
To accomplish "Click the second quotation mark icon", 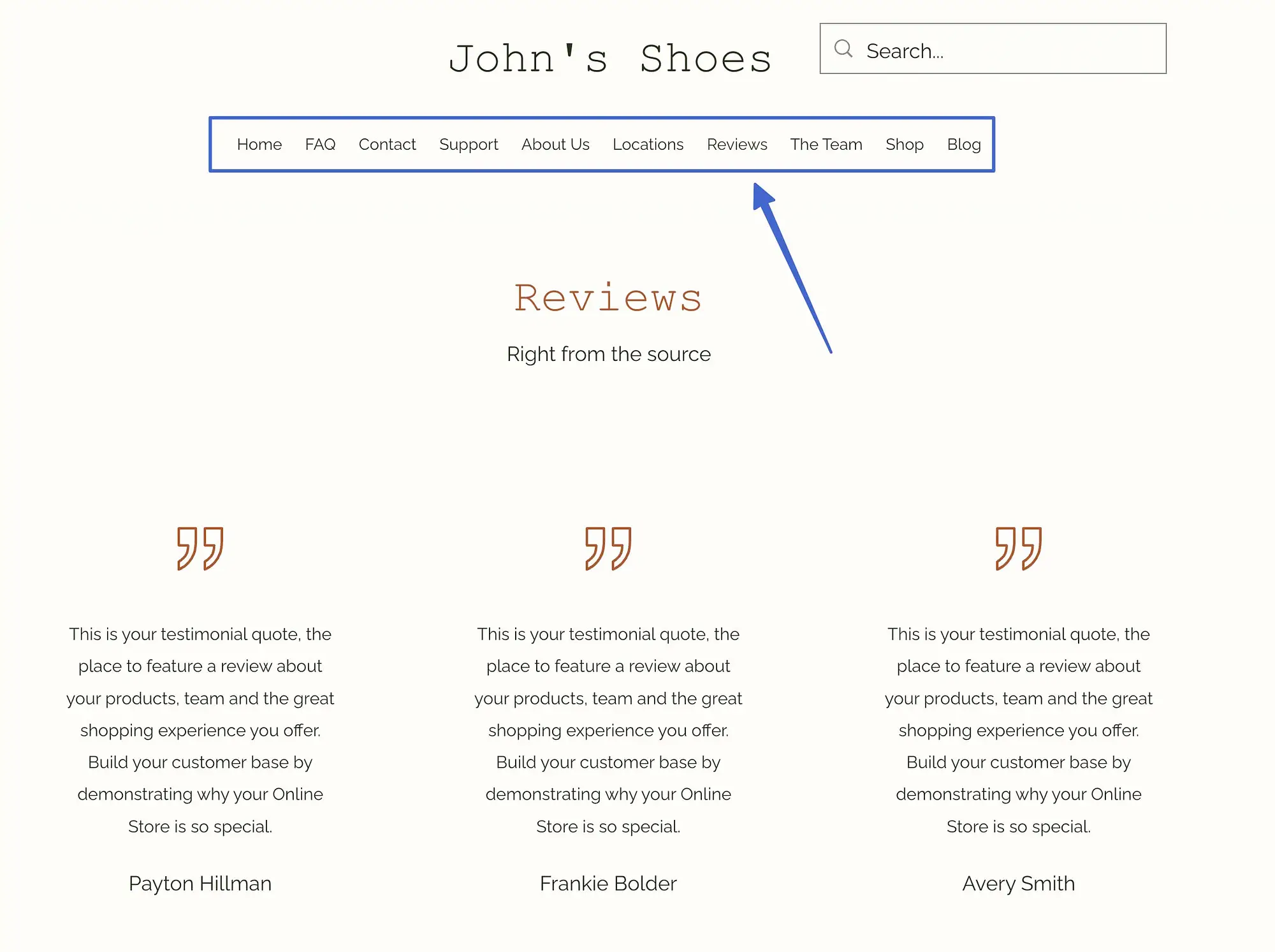I will (x=609, y=546).
